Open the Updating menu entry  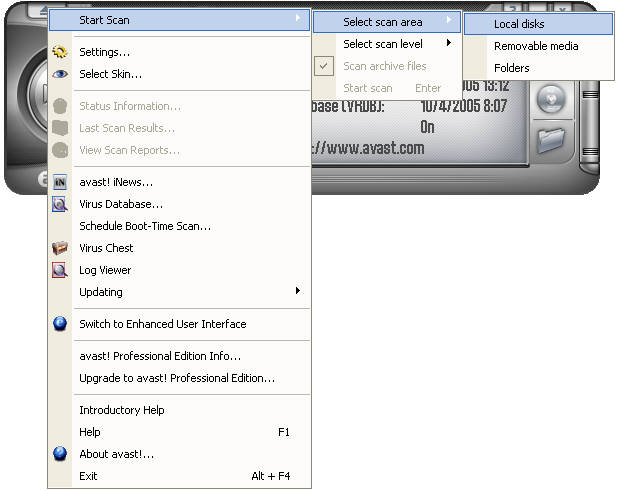(x=179, y=292)
